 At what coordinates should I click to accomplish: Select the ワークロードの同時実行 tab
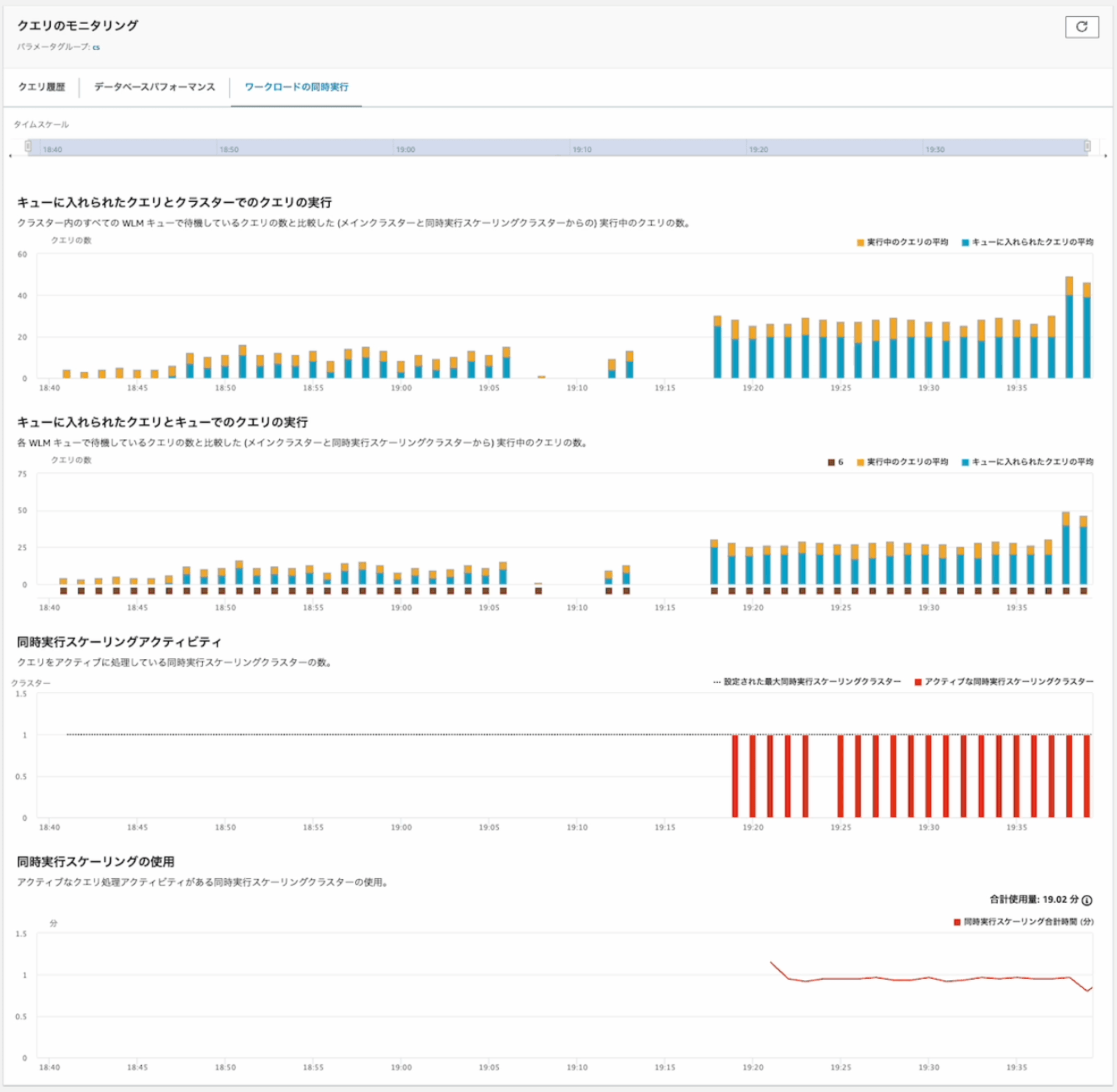click(296, 87)
